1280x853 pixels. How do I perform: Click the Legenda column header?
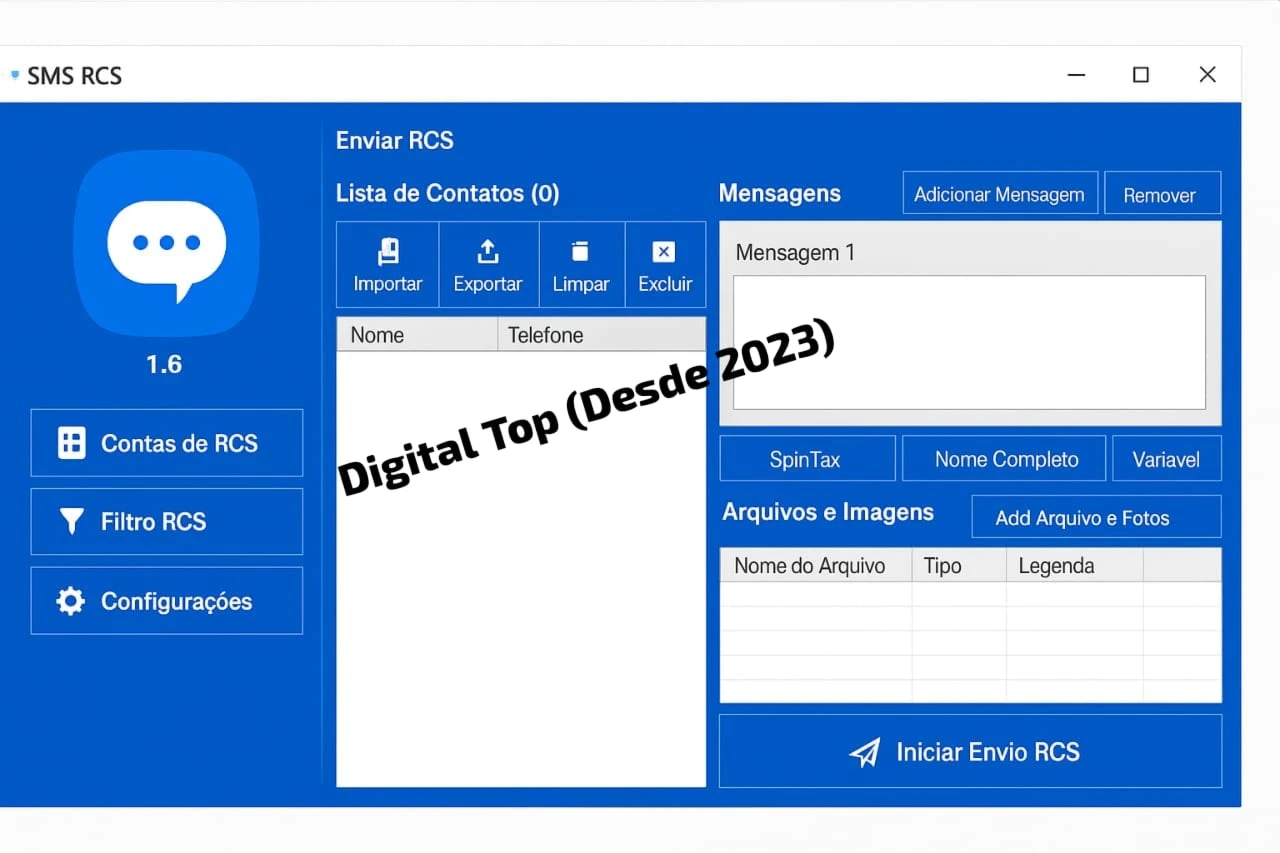(x=1073, y=566)
